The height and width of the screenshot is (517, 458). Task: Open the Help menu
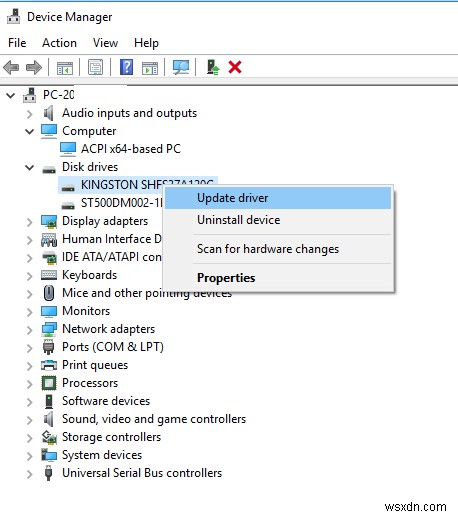coord(146,43)
